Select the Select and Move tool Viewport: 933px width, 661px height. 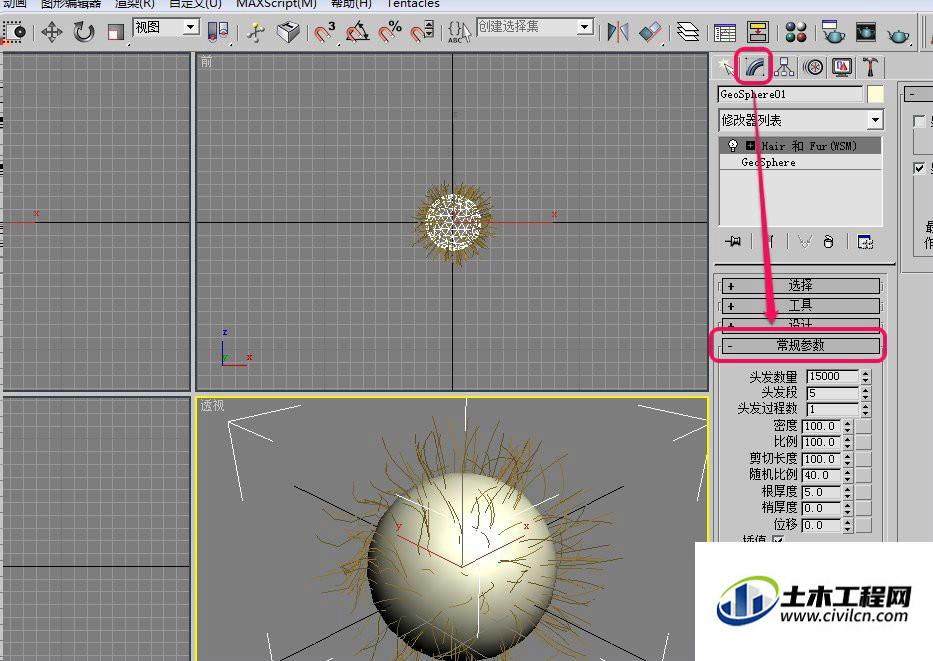52,32
